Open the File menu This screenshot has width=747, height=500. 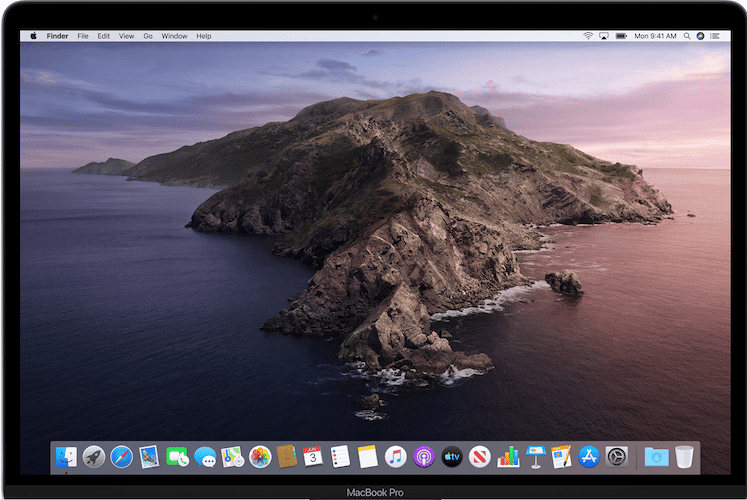click(83, 36)
